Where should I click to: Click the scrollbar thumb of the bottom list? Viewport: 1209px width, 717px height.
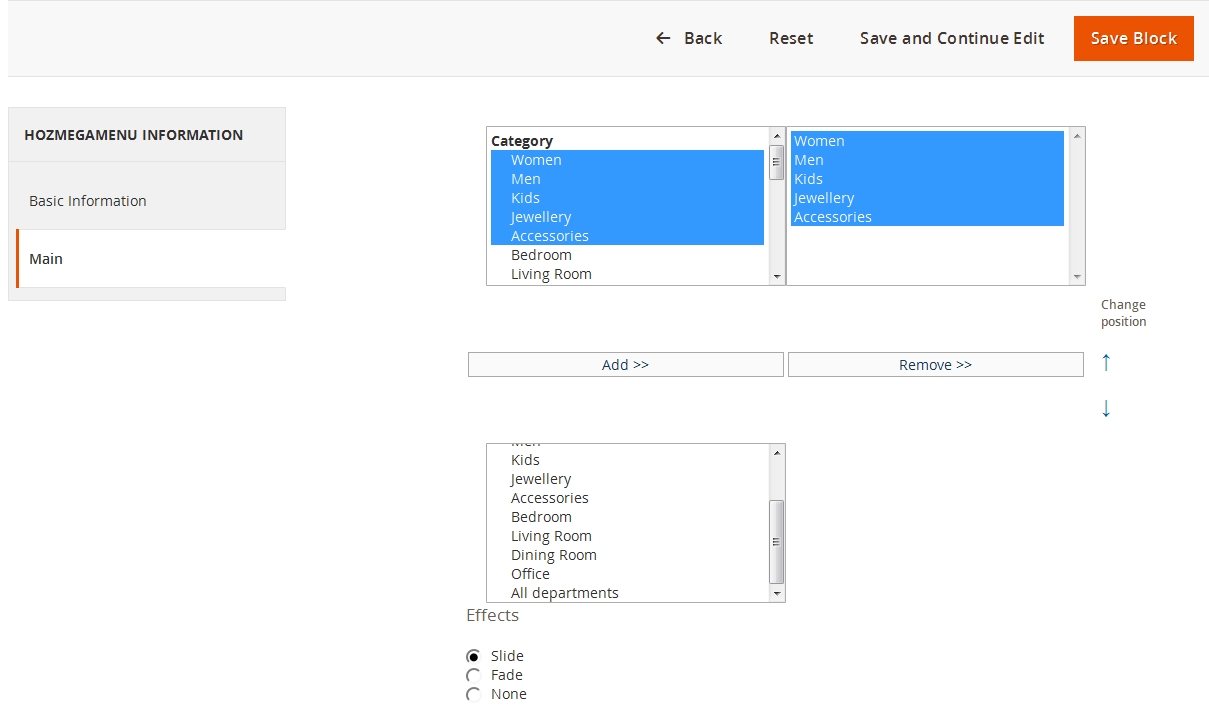point(776,540)
